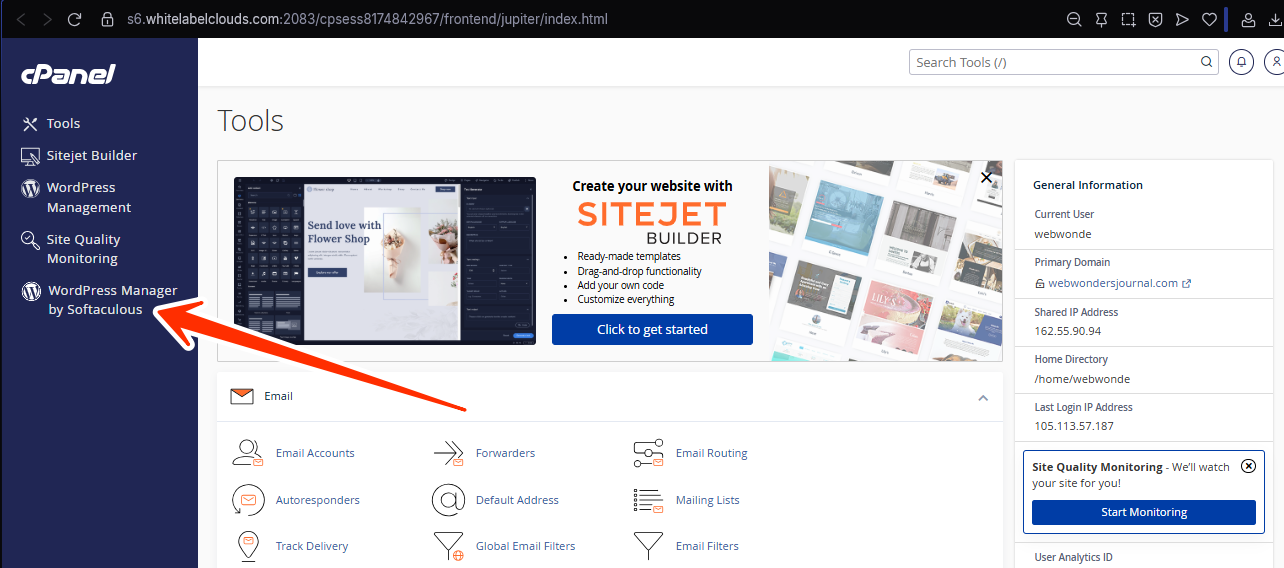Click the Sitejet templates collage image
The image size is (1284, 568).
click(x=886, y=261)
